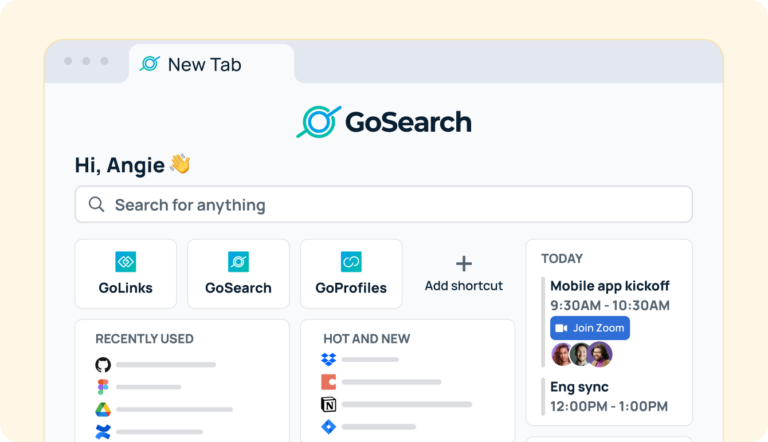Viewport: 768px width, 442px height.
Task: Click the GoSearch logo at top
Action: coord(384,122)
